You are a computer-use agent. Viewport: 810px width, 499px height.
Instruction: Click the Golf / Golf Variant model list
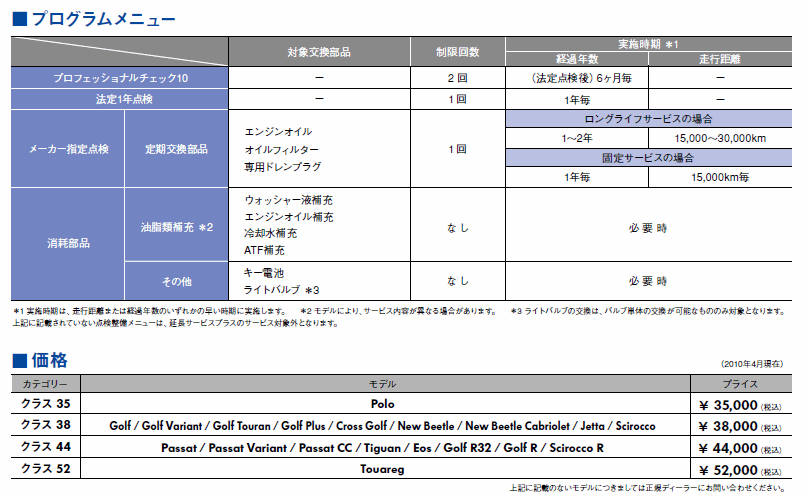tap(382, 426)
